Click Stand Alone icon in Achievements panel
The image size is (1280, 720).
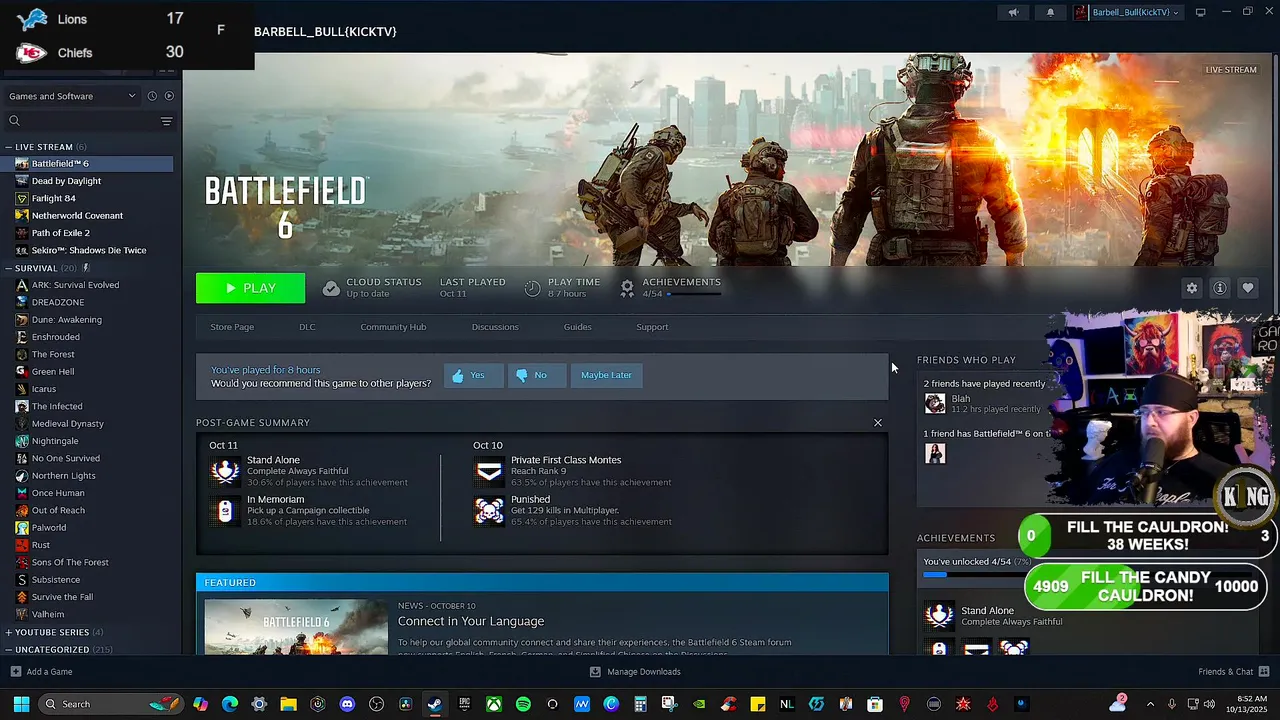coord(939,615)
